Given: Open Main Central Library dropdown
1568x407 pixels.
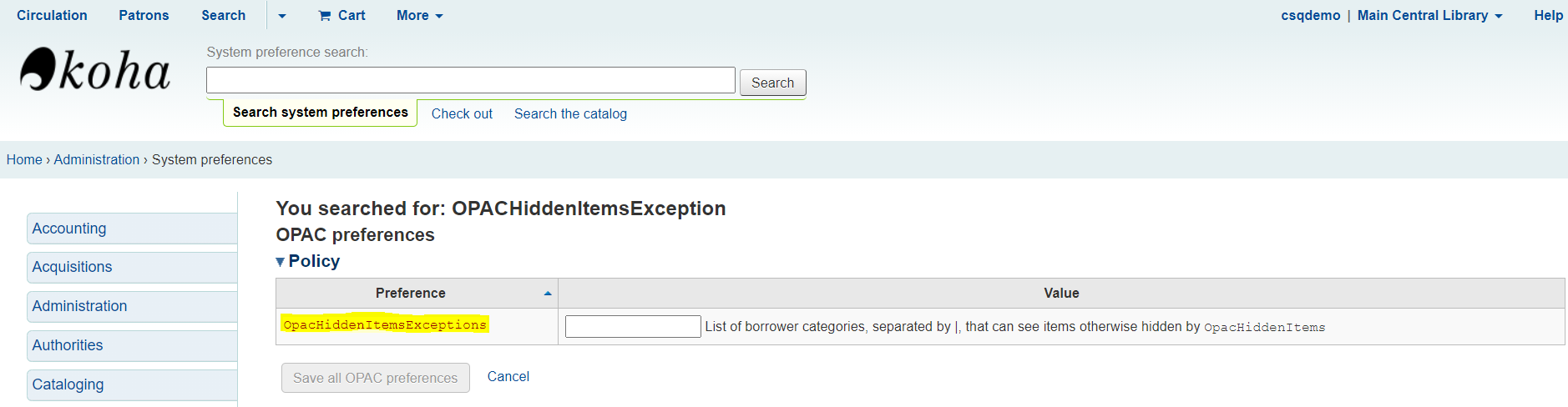Looking at the screenshot, I should point(1429,15).
